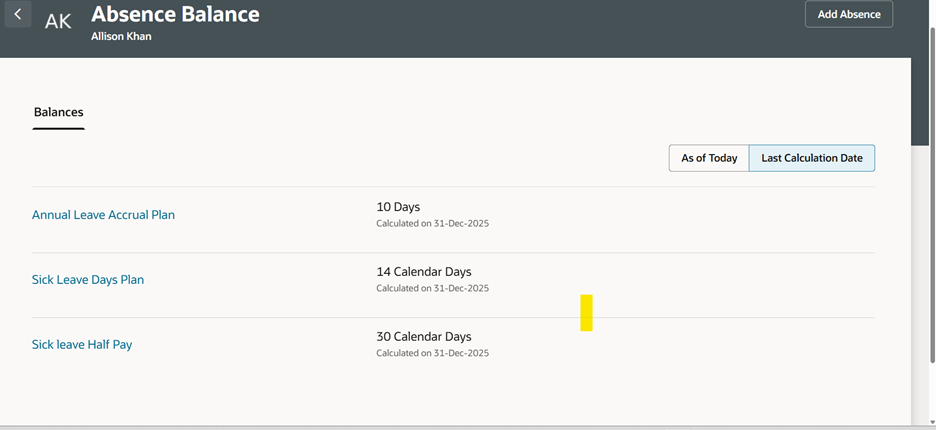Click the 10 Days balance value
The height and width of the screenshot is (430, 936).
(x=398, y=207)
